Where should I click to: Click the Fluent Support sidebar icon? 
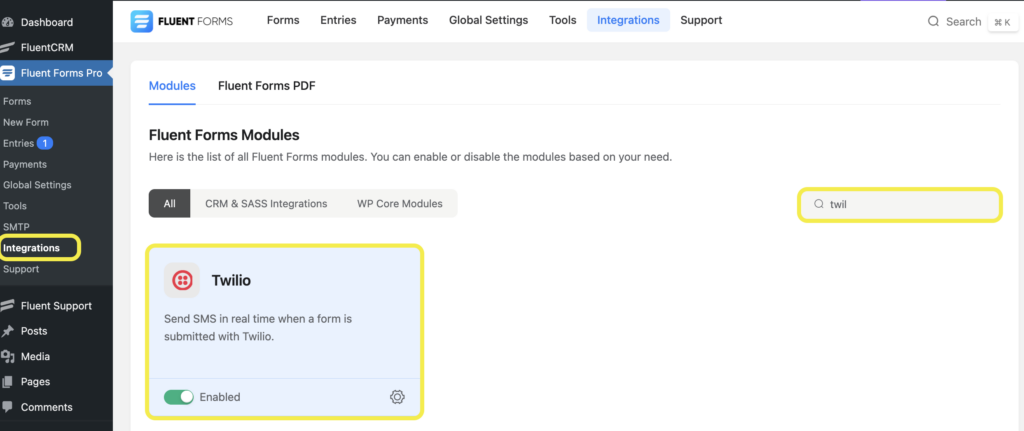click(x=8, y=306)
